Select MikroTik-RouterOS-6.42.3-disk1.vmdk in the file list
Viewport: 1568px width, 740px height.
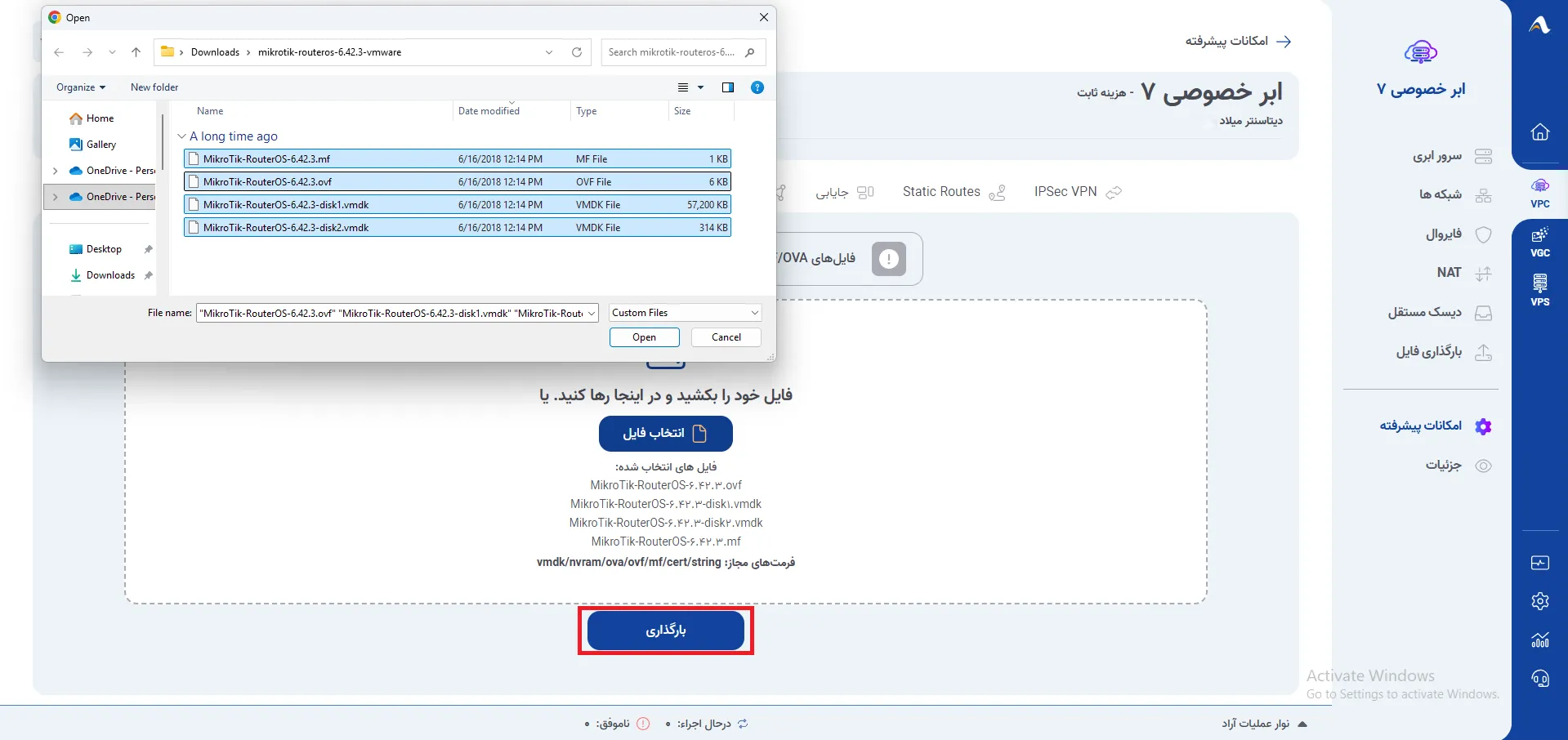[458, 204]
